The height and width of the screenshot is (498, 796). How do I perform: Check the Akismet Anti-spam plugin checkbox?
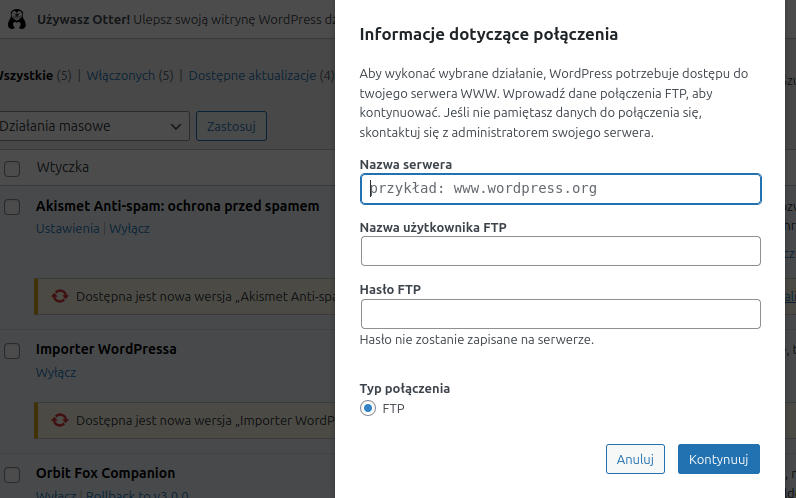coord(12,207)
